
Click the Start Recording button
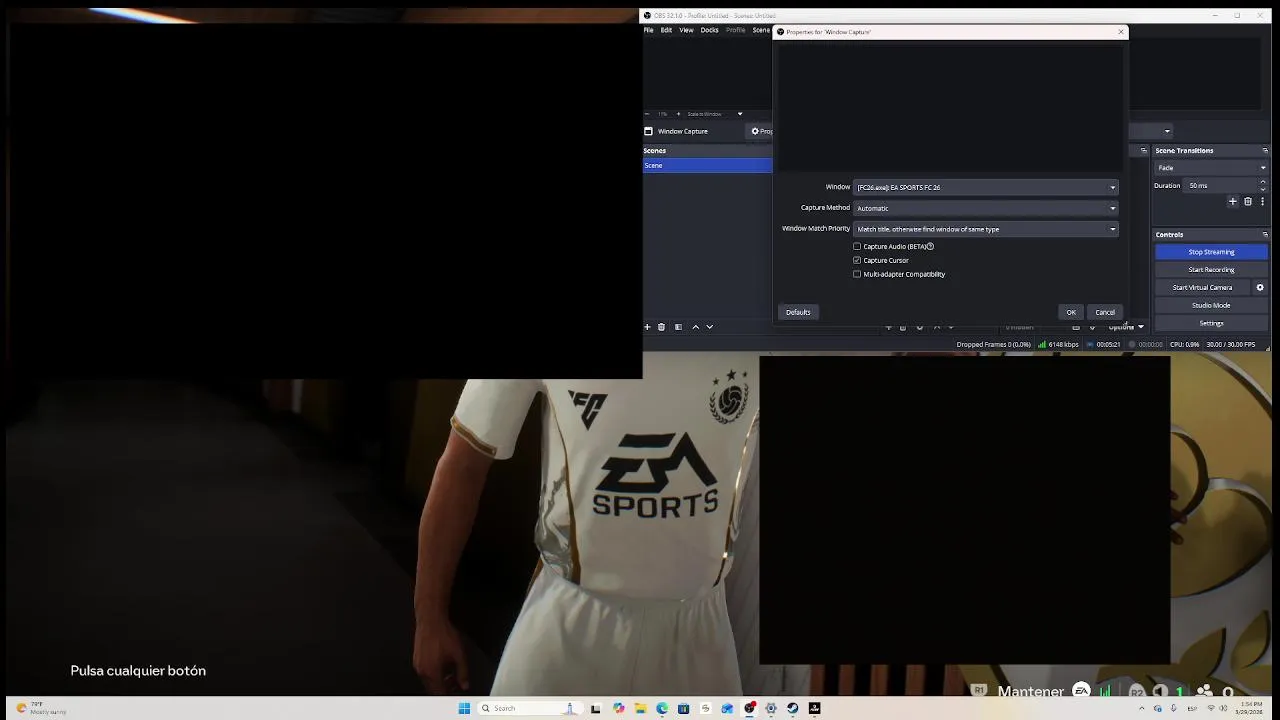pyautogui.click(x=1211, y=270)
